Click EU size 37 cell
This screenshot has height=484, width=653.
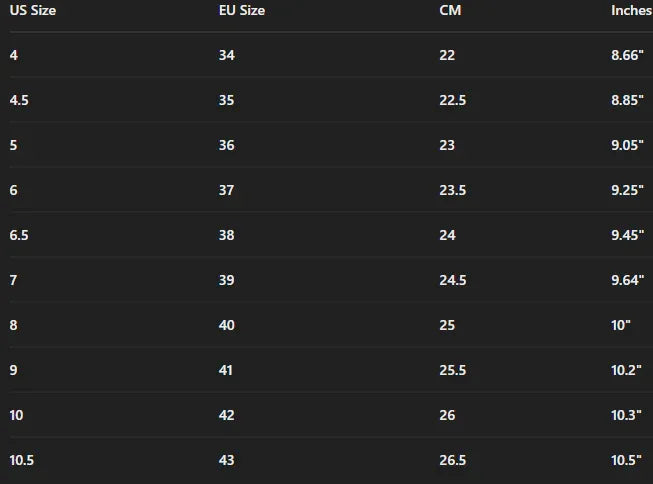coord(227,190)
